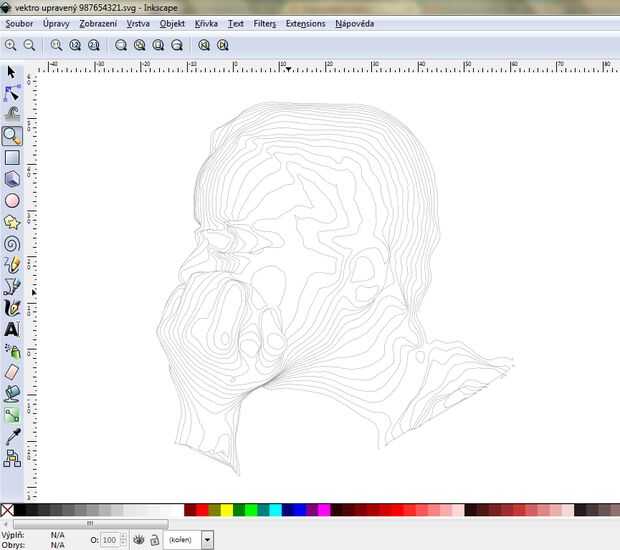Select the arrow Selector tool
Image resolution: width=620 pixels, height=550 pixels.
(x=12, y=72)
